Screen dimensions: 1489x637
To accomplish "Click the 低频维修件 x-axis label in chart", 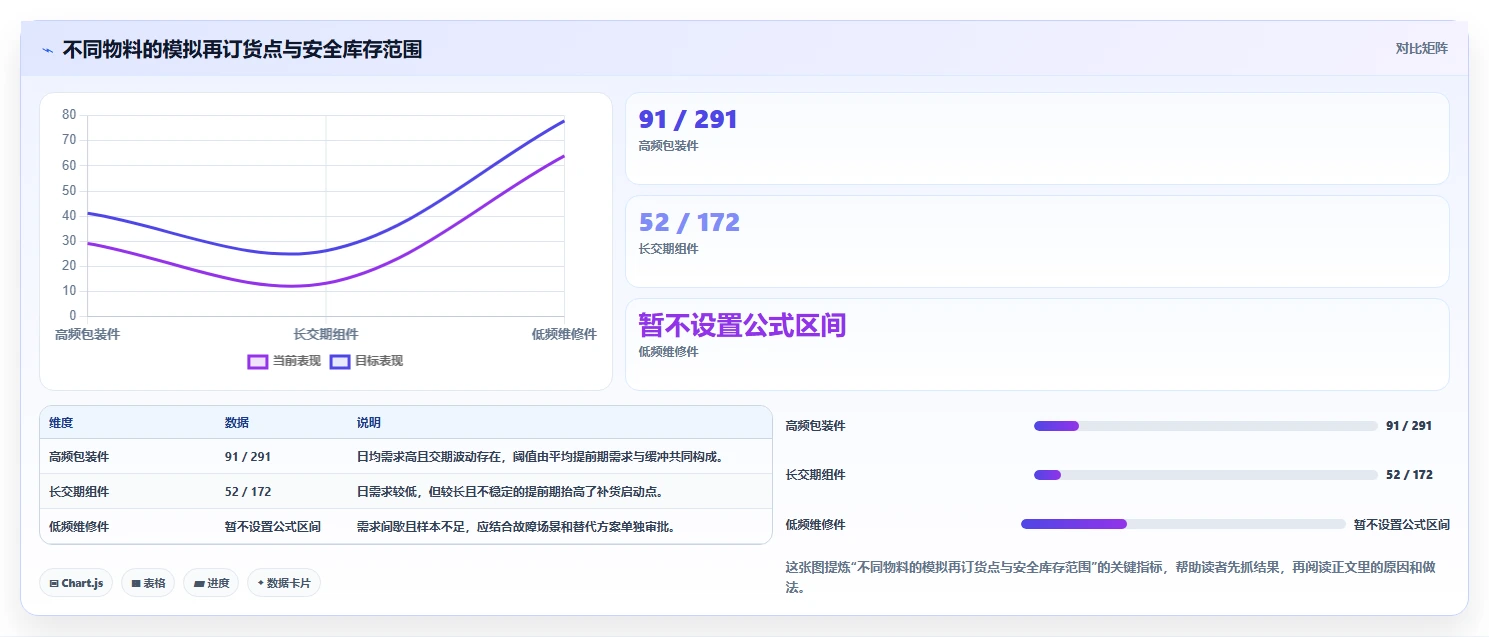I will click(x=564, y=335).
